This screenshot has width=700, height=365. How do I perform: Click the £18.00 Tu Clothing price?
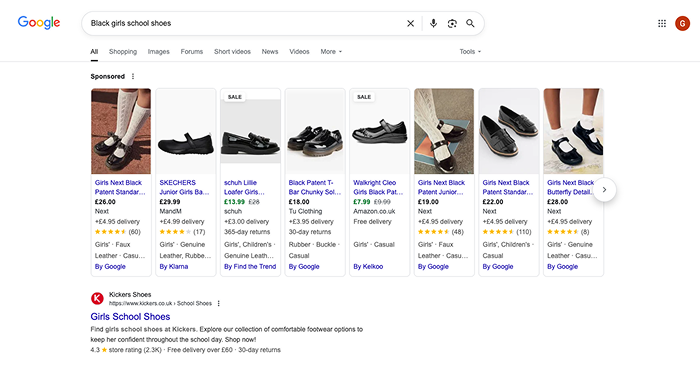tap(299, 202)
